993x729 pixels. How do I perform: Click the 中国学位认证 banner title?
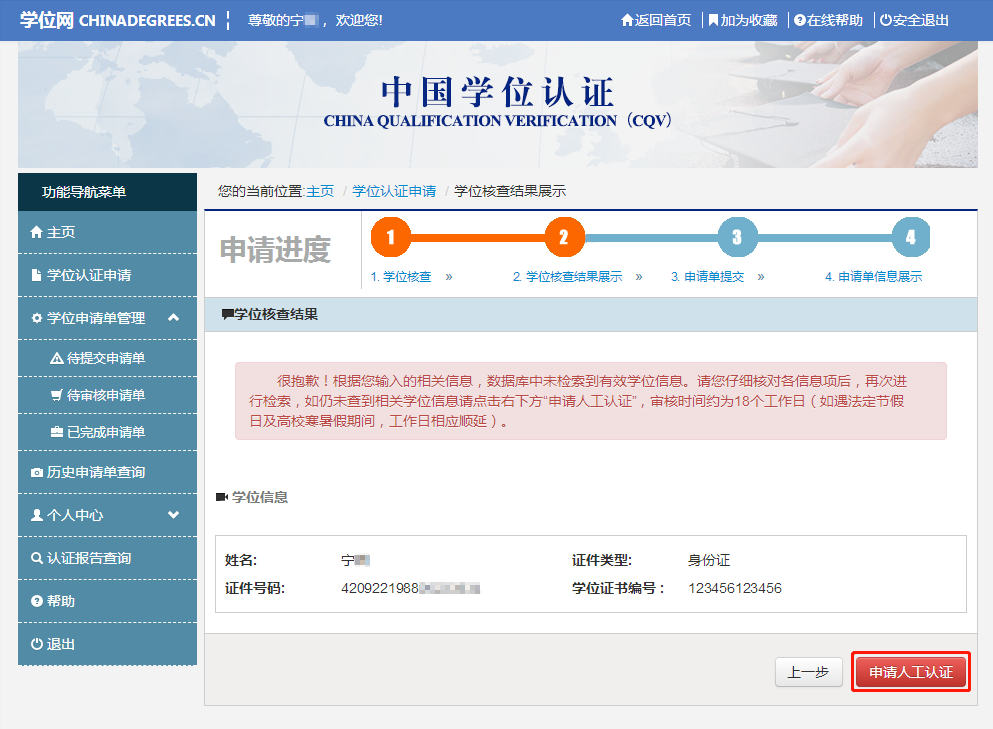point(498,92)
